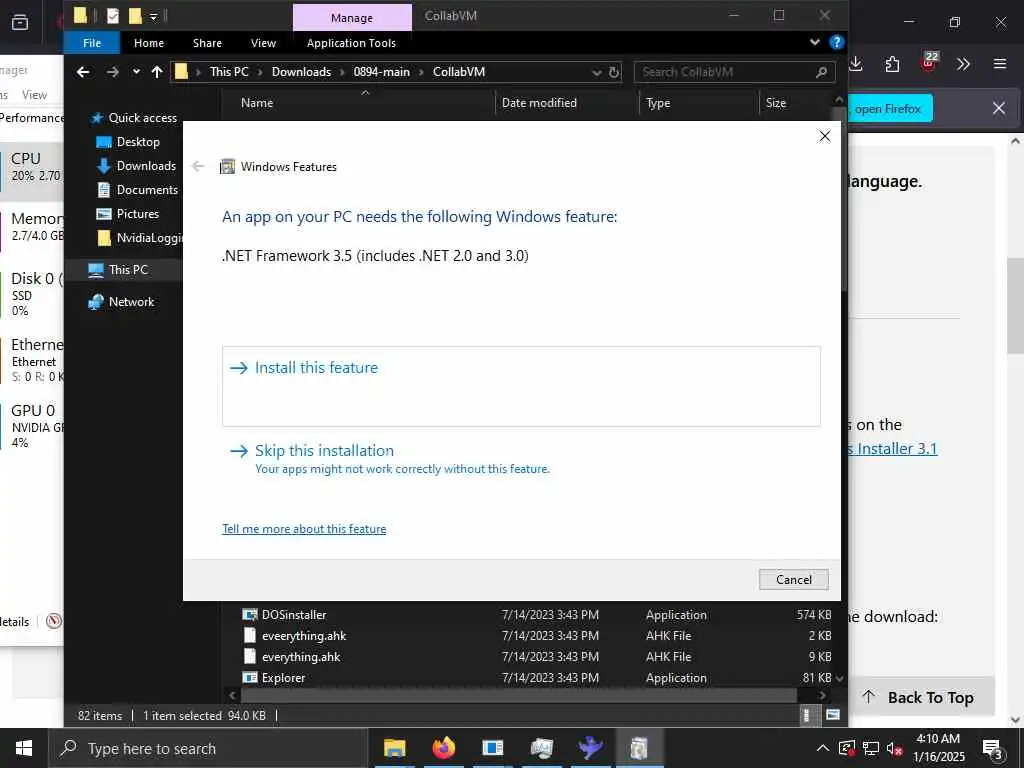
Task: Switch to the Home ribbon tab
Action: coord(149,43)
